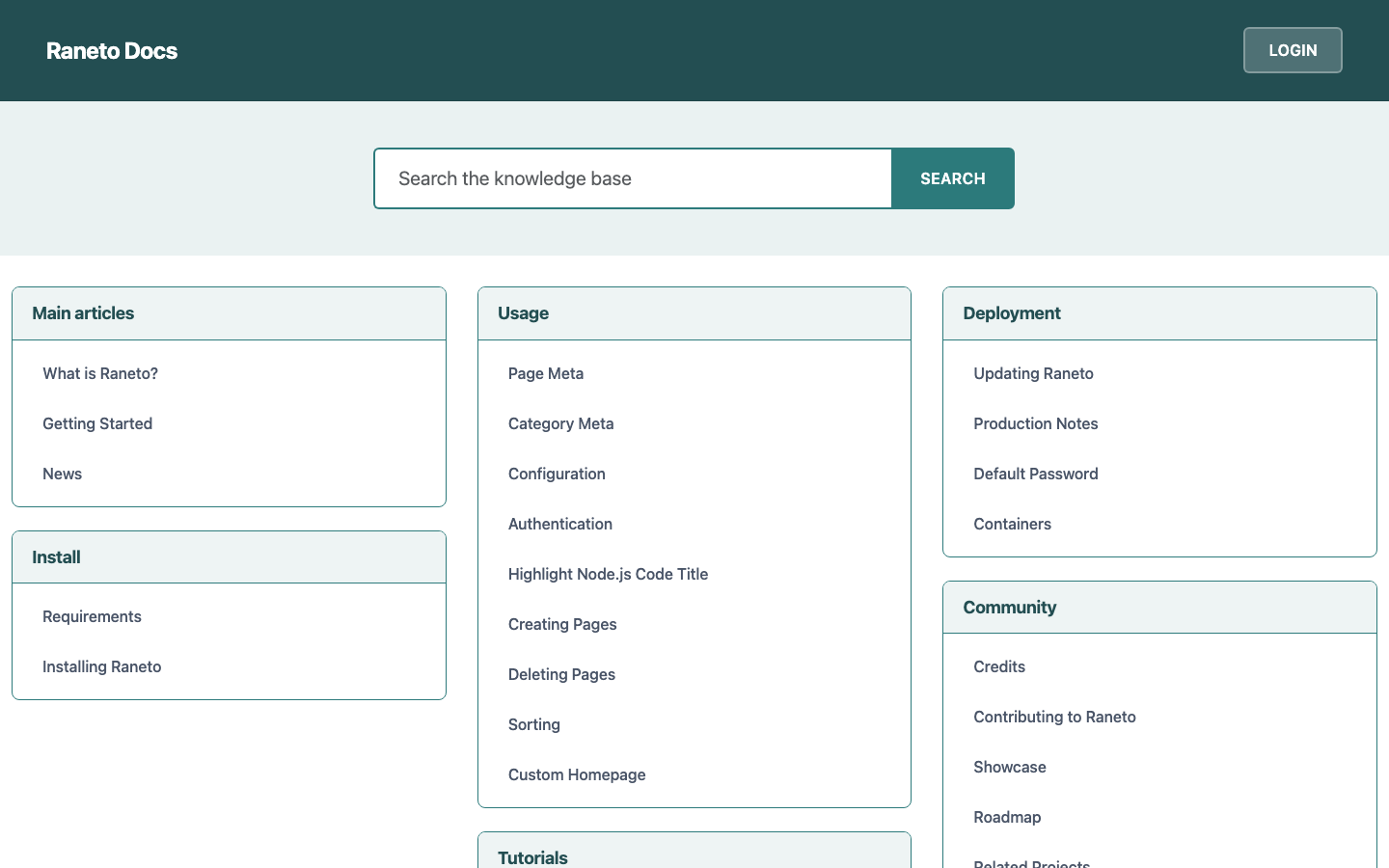The height and width of the screenshot is (868, 1389).
Task: Open the Roadmap page
Action: (1007, 817)
